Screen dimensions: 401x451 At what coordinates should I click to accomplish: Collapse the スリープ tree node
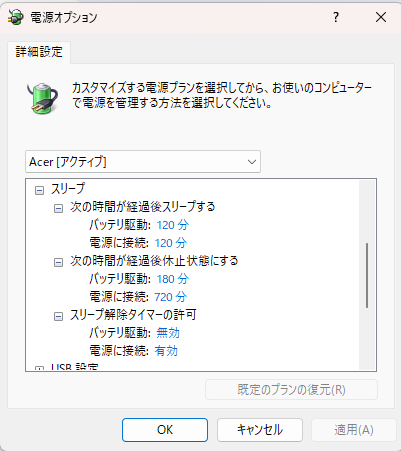(x=39, y=191)
